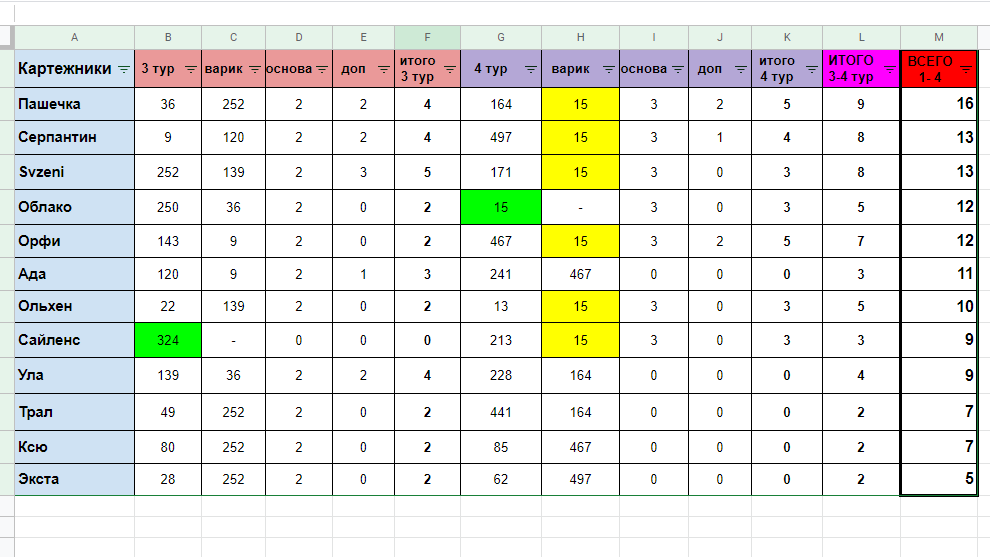Click the name cell Ула
The width and height of the screenshot is (990, 557).
(75, 375)
